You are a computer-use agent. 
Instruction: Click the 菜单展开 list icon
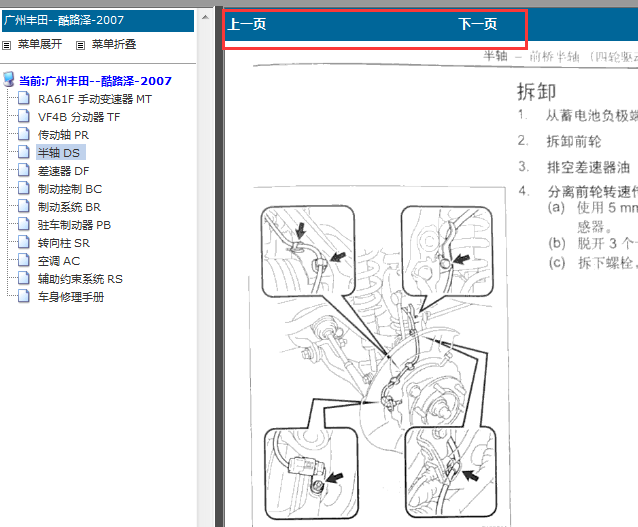click(7, 45)
